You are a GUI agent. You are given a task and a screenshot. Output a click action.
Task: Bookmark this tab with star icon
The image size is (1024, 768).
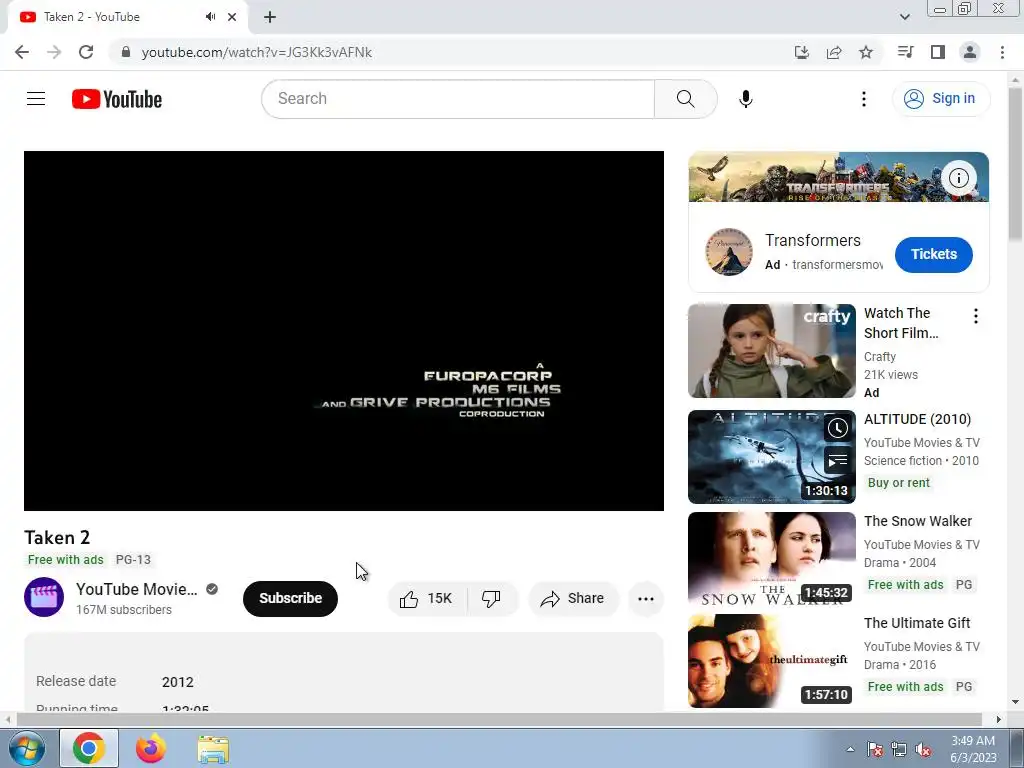click(x=866, y=52)
